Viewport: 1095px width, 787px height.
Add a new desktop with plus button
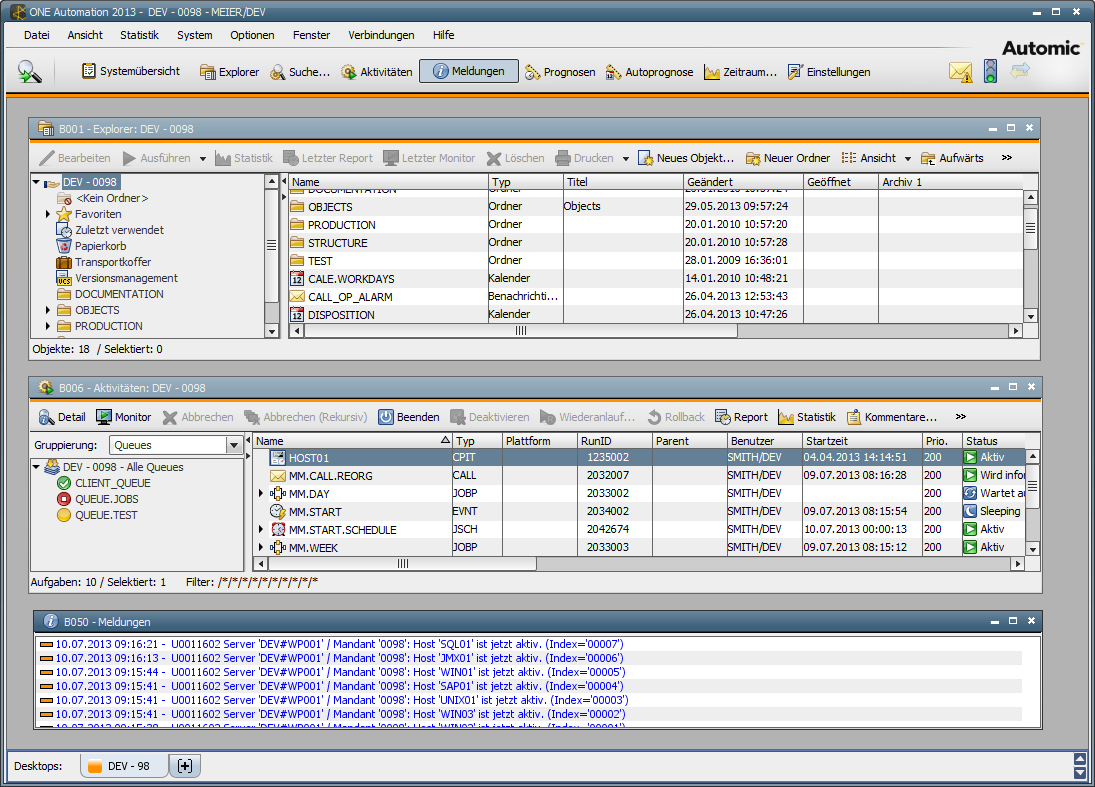185,766
